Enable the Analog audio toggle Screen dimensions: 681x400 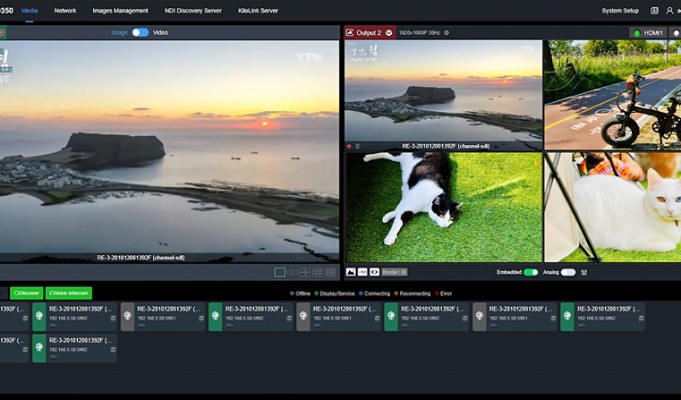point(568,272)
